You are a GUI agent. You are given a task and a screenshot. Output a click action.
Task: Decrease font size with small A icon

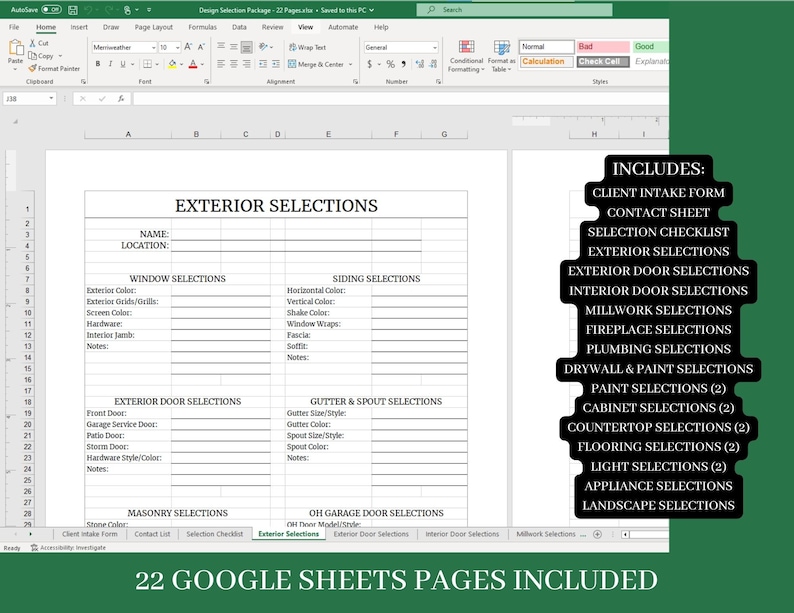(201, 47)
